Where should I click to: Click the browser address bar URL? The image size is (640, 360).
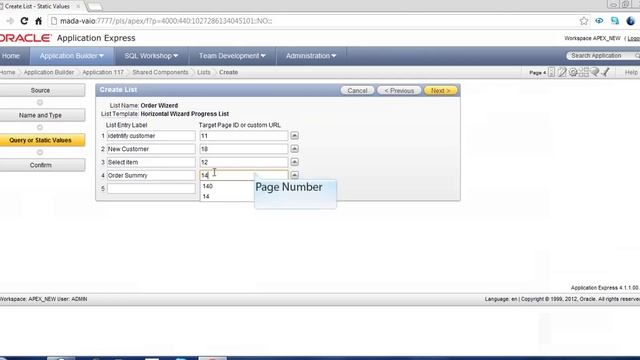[x=166, y=21]
